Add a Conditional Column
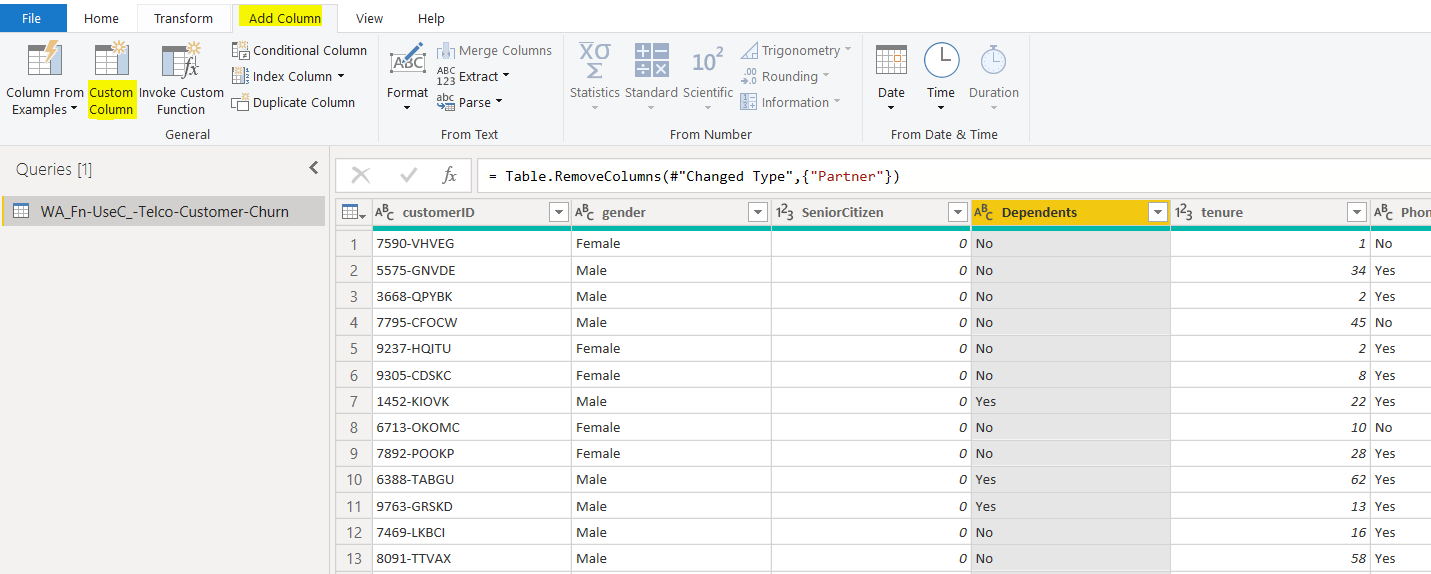The image size is (1431, 574). (x=299, y=51)
